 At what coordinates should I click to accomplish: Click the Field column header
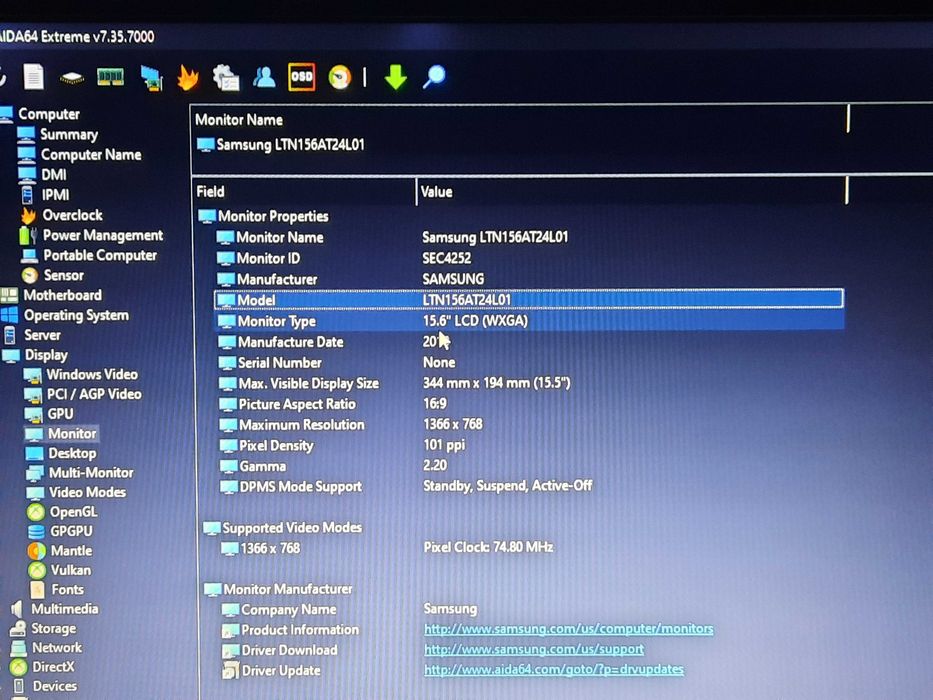304,192
